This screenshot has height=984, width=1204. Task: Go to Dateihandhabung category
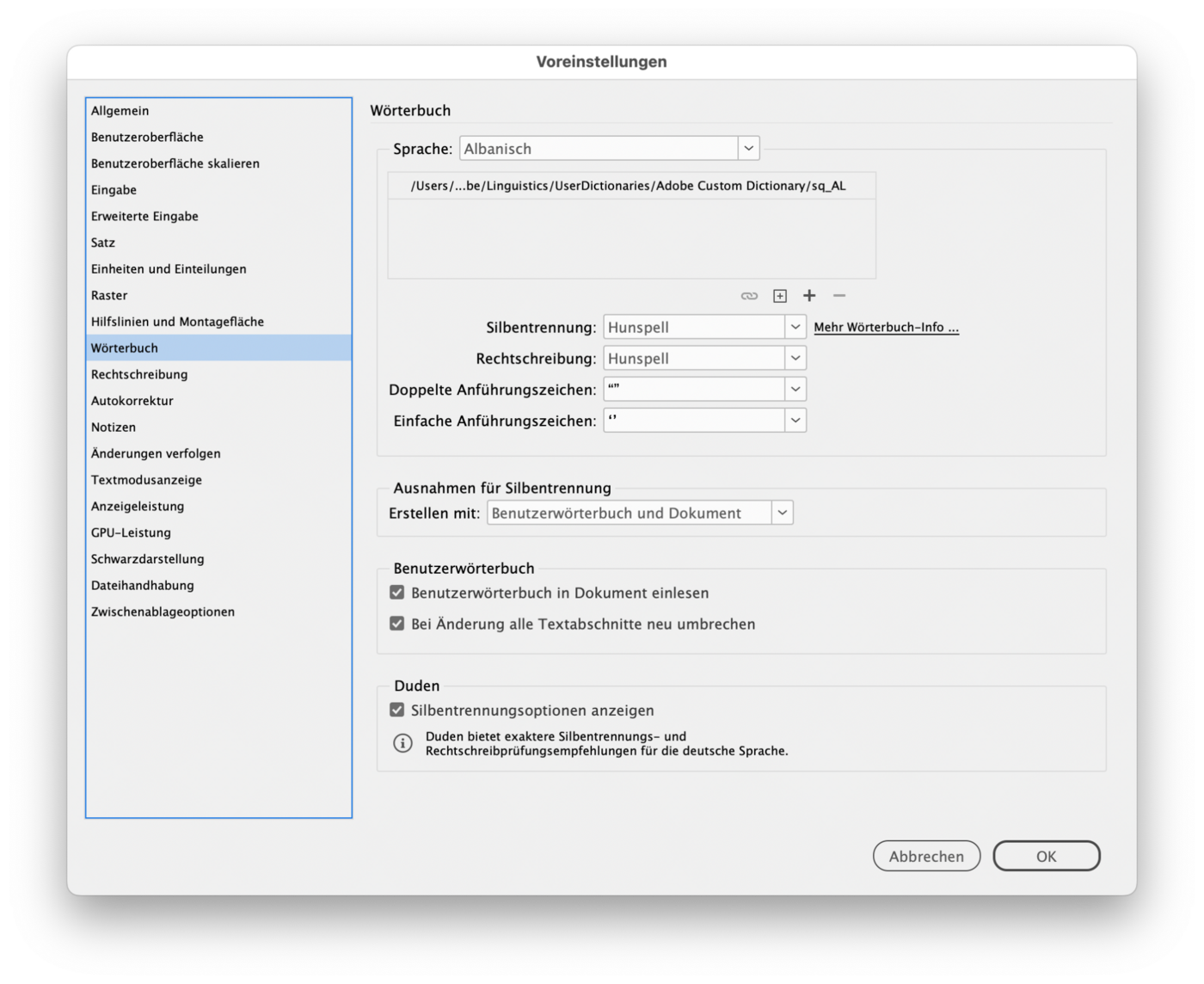218,586
